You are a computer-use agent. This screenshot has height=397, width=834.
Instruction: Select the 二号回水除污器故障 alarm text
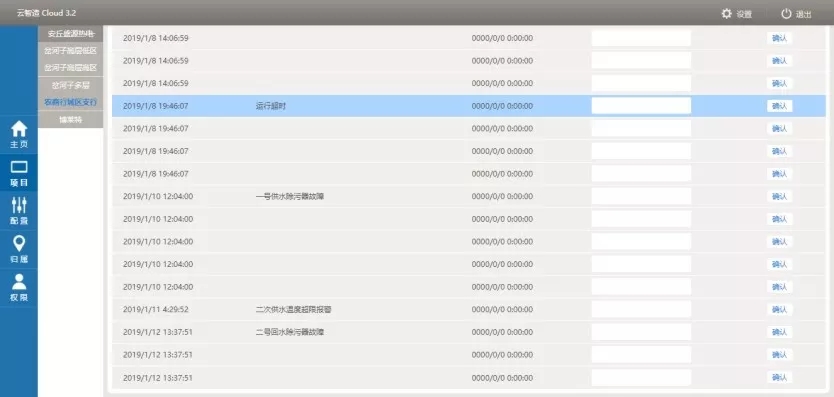click(x=290, y=332)
